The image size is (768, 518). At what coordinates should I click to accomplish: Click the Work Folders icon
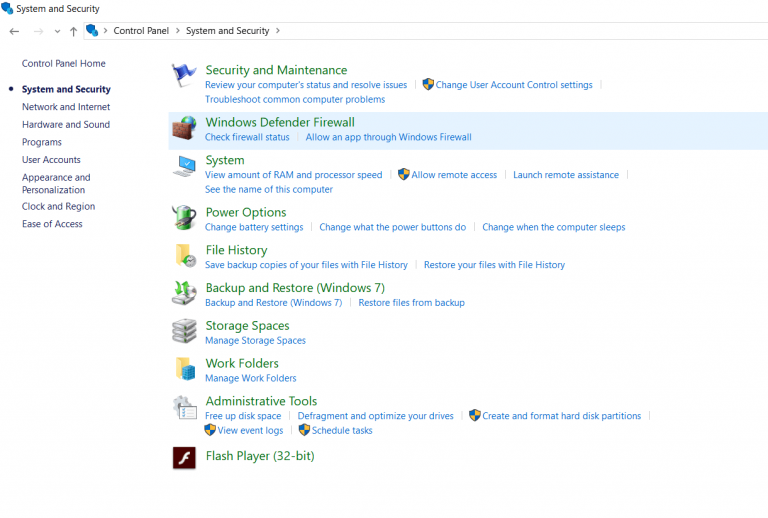coord(185,369)
